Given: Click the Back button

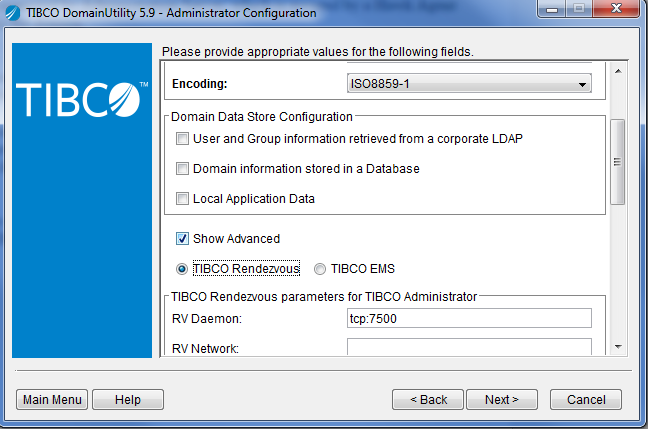Looking at the screenshot, I should 428,400.
